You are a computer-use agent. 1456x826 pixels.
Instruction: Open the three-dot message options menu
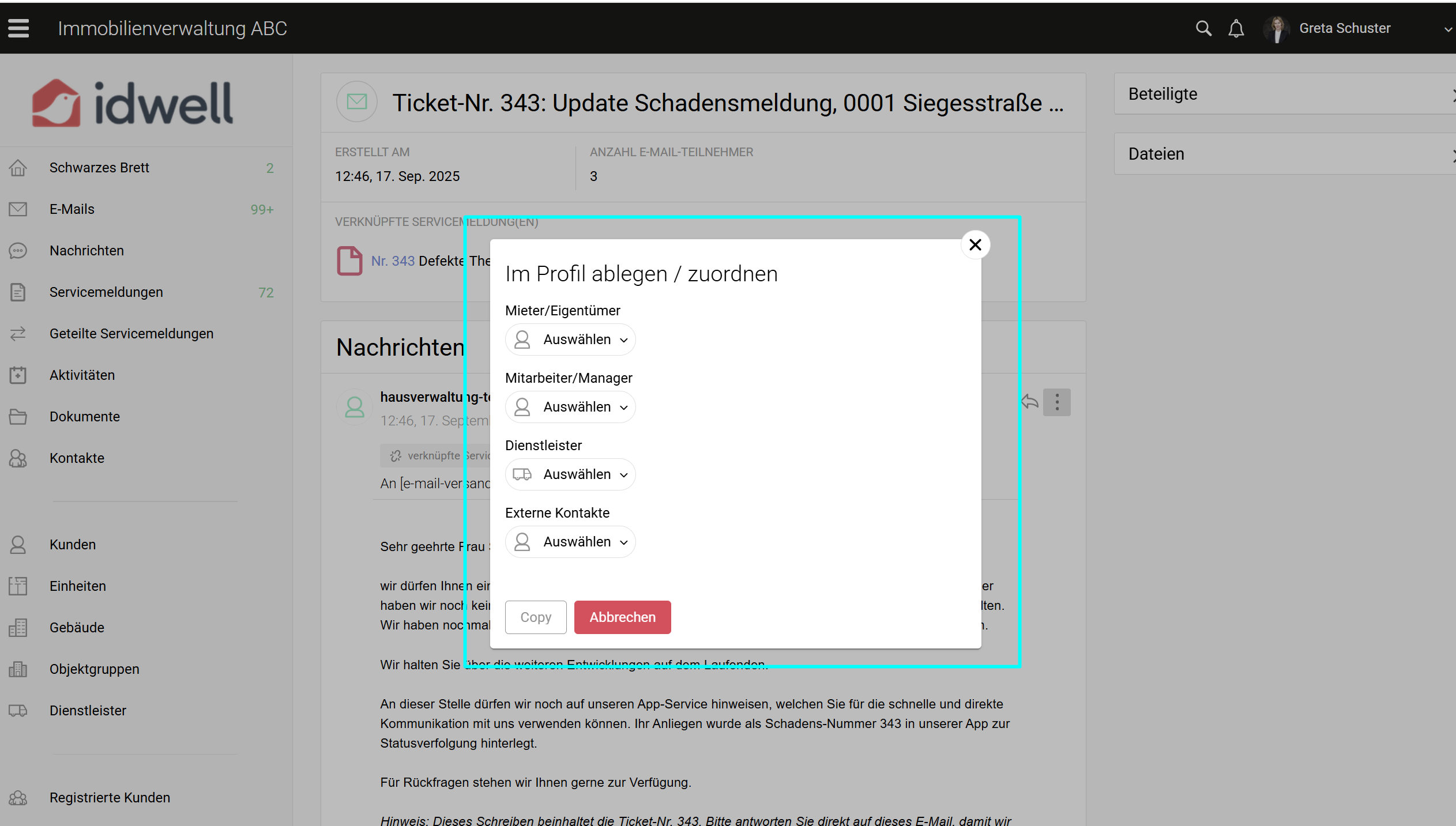tap(1056, 402)
